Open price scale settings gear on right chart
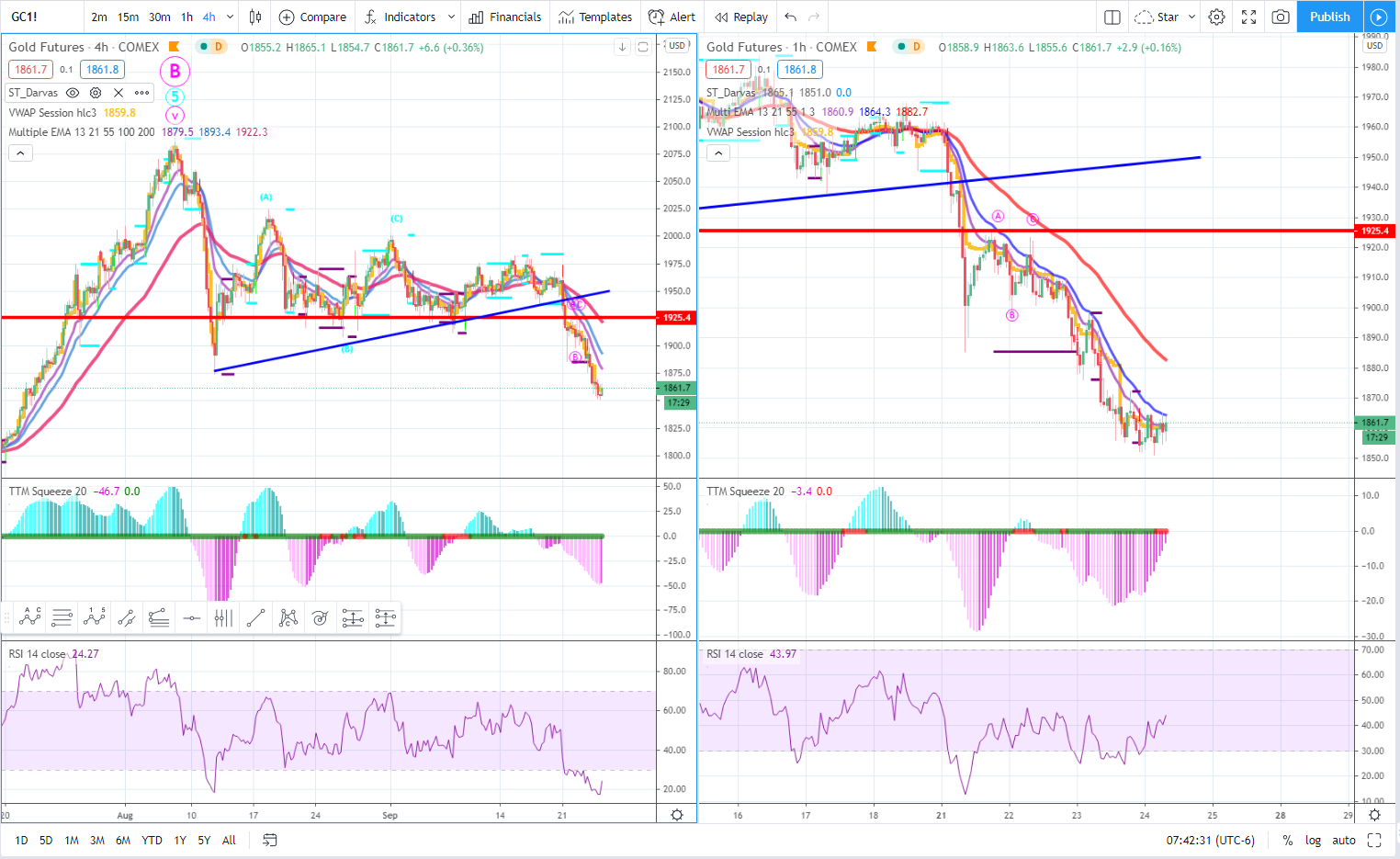 pos(1375,815)
